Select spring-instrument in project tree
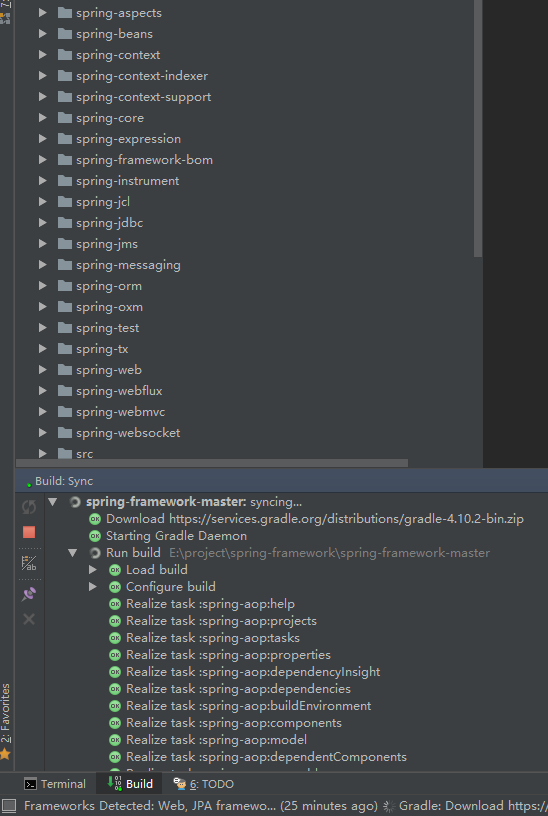The image size is (548, 816). [x=128, y=181]
